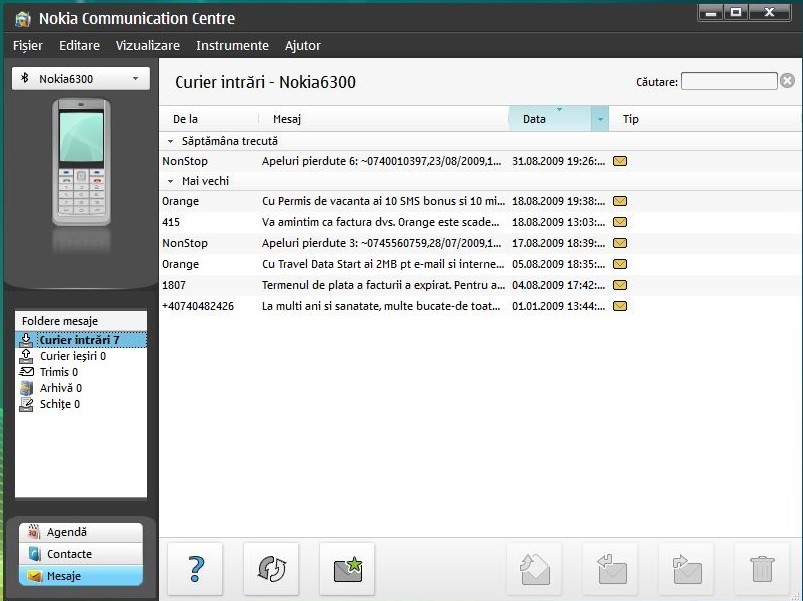The width and height of the screenshot is (803, 601).
Task: Click the Curier ieșiri outbox folder icon
Action: click(x=26, y=356)
